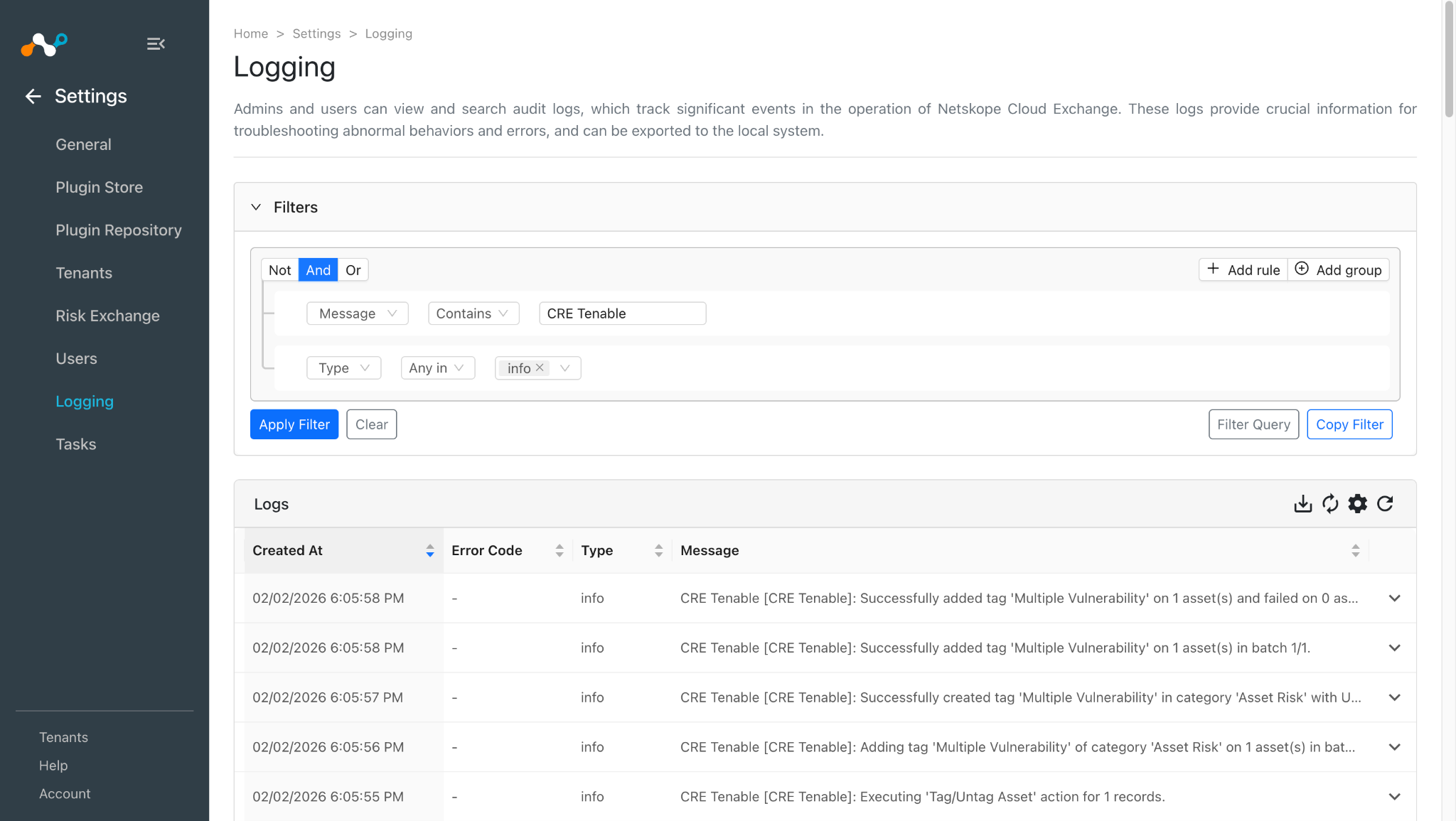
Task: Open Help link at sidebar bottom
Action: pyautogui.click(x=53, y=766)
